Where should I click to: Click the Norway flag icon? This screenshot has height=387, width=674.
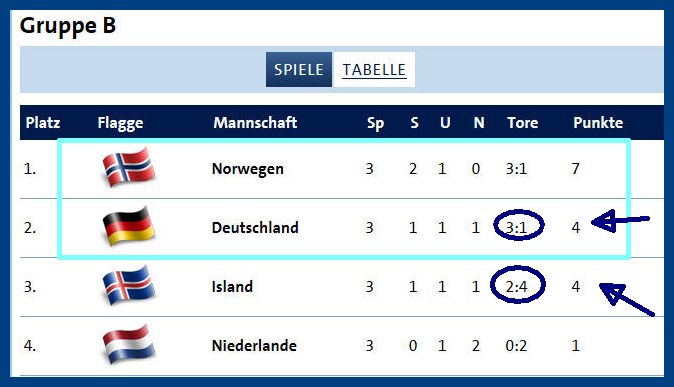pyautogui.click(x=129, y=167)
